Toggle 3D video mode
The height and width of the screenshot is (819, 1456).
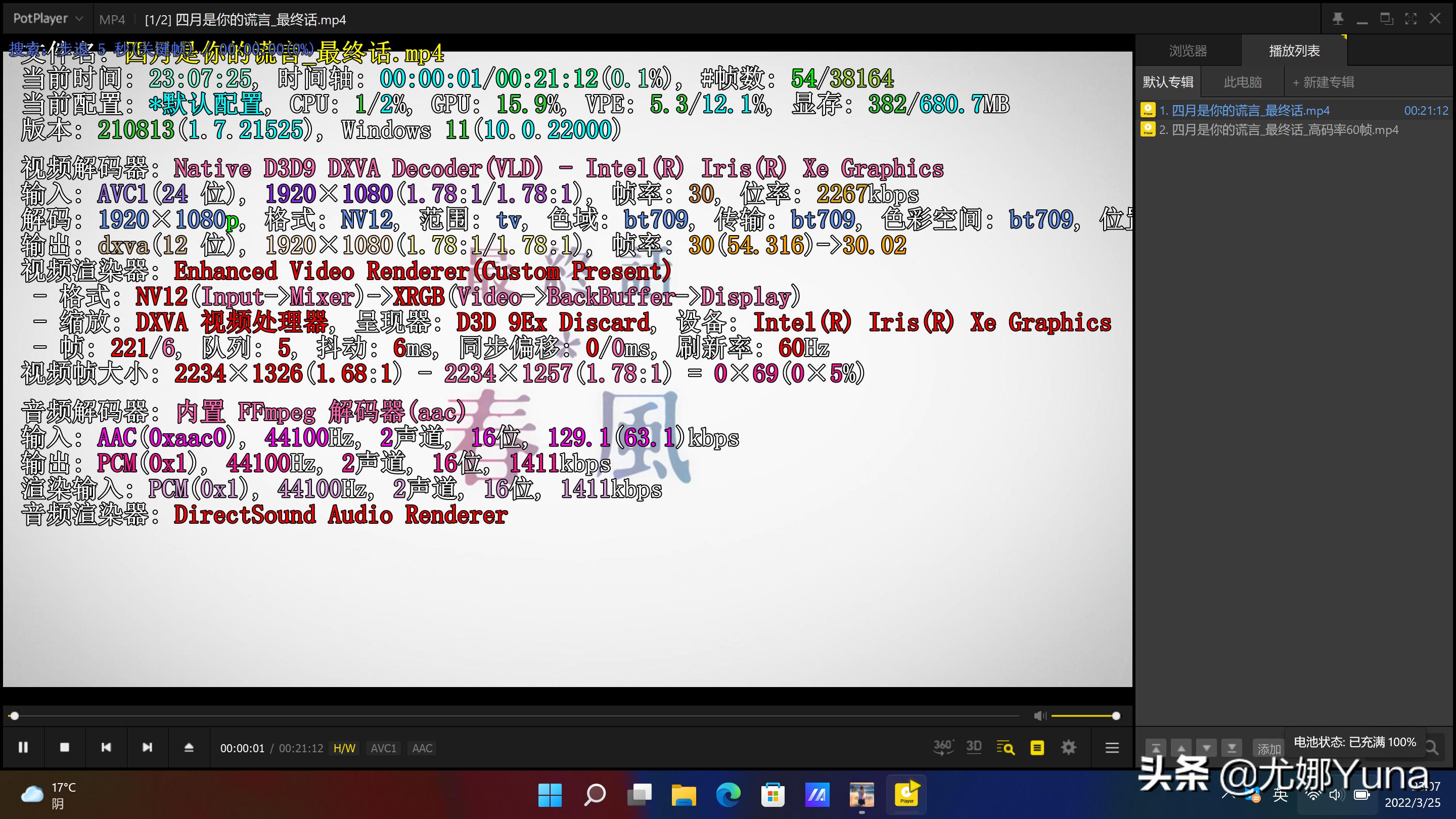[x=974, y=747]
